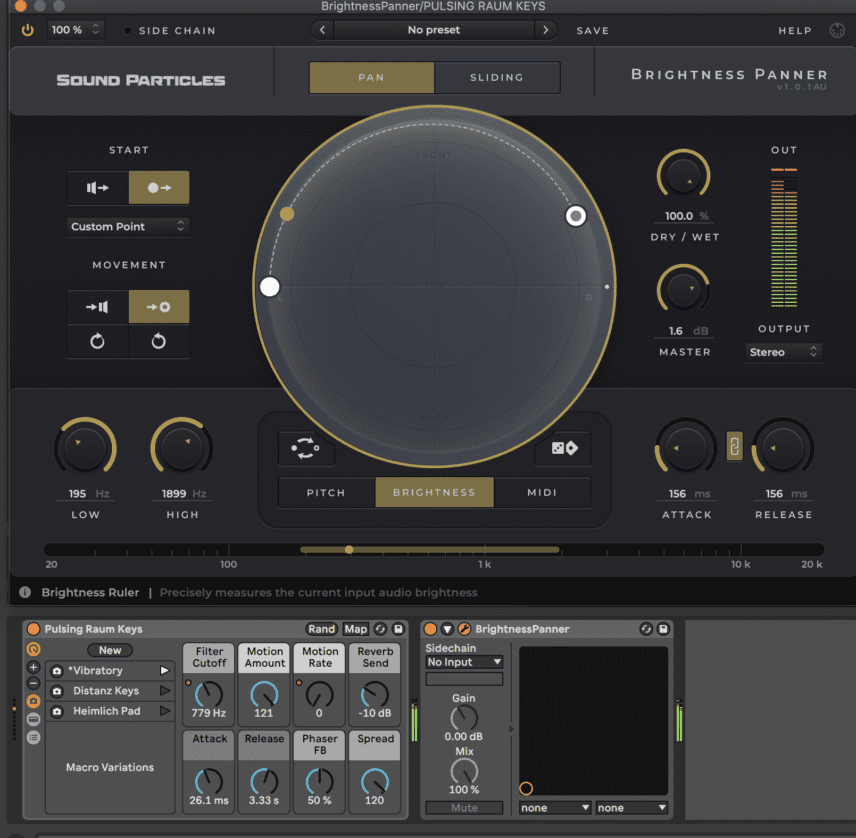
Task: Open the second none dropdown below XY pad
Action: click(632, 808)
